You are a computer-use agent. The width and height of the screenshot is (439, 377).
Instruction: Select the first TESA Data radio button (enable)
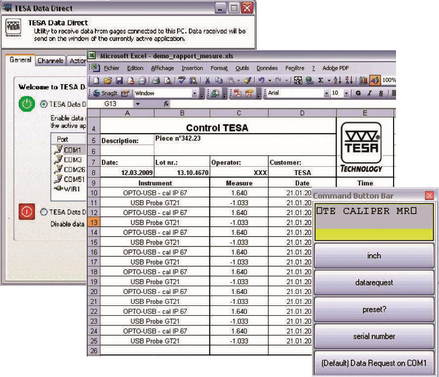click(x=44, y=104)
